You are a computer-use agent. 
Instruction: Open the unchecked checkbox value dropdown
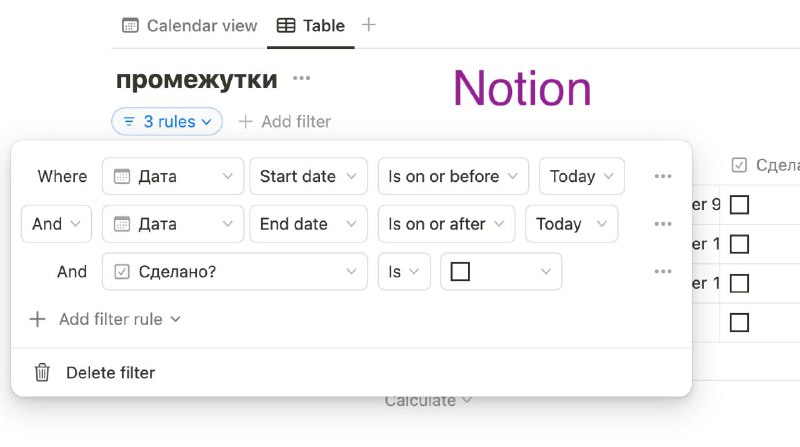(x=501, y=271)
